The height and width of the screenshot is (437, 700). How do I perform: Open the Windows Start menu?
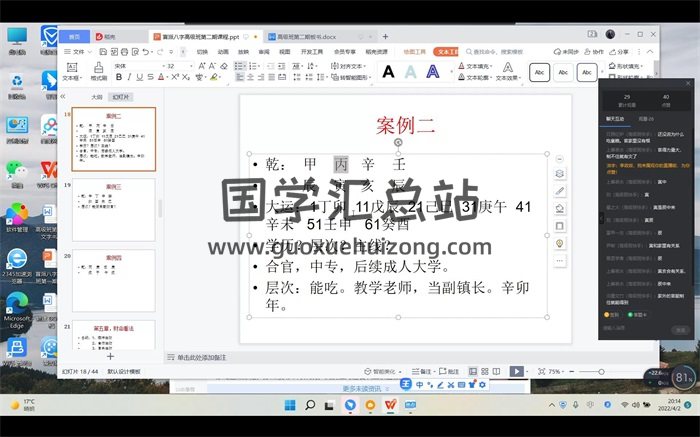coord(291,405)
